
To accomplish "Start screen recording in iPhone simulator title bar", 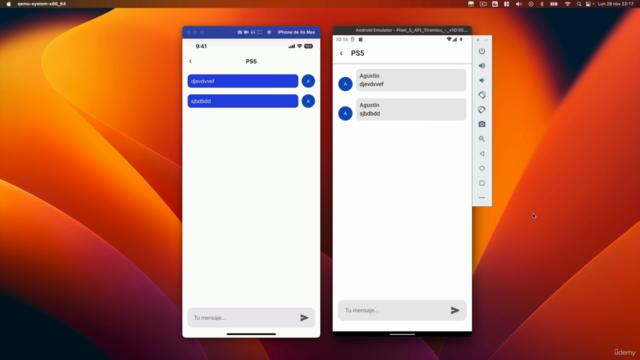I will [x=246, y=32].
